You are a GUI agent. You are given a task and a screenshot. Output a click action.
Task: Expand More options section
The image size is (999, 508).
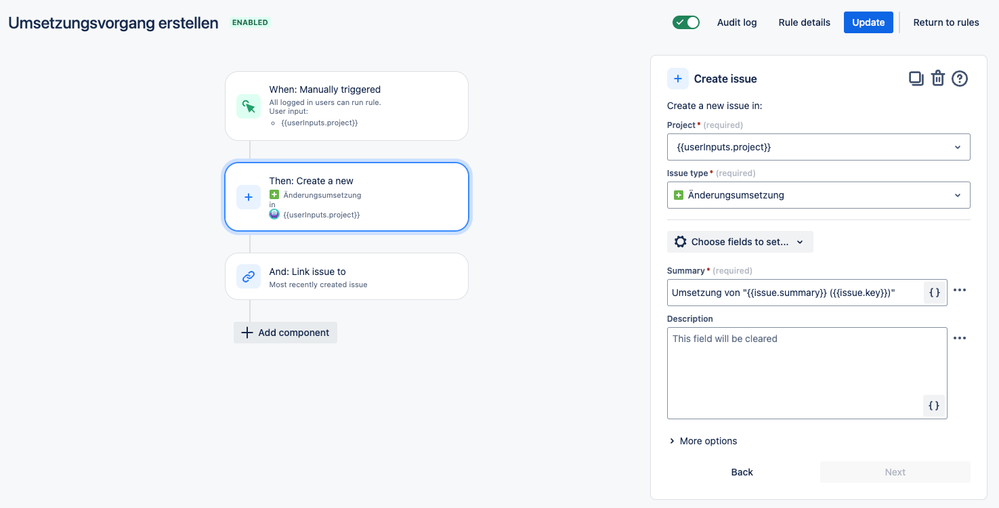703,441
